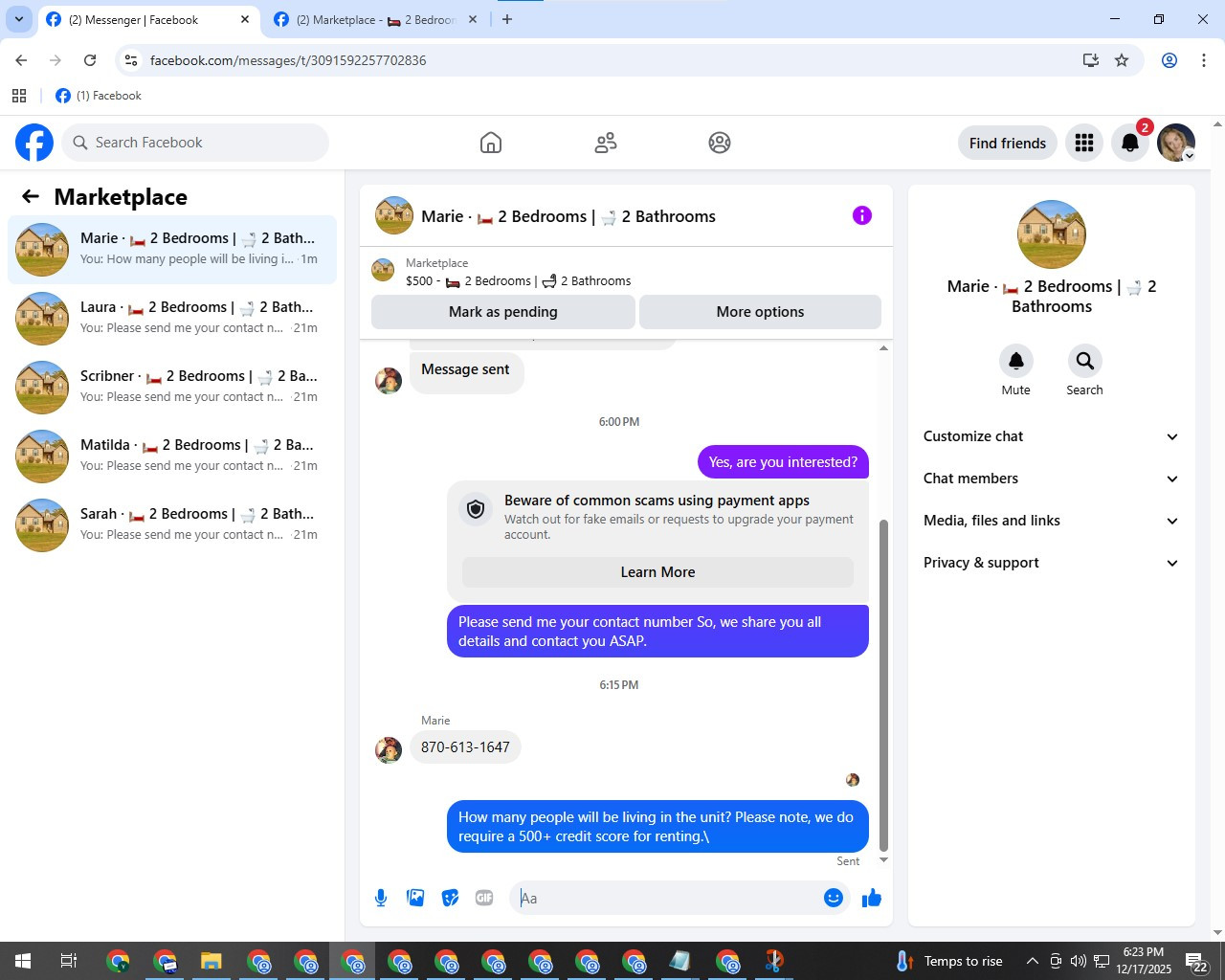Attach a photo with the image icon
This screenshot has width=1225, height=980.
415,898
